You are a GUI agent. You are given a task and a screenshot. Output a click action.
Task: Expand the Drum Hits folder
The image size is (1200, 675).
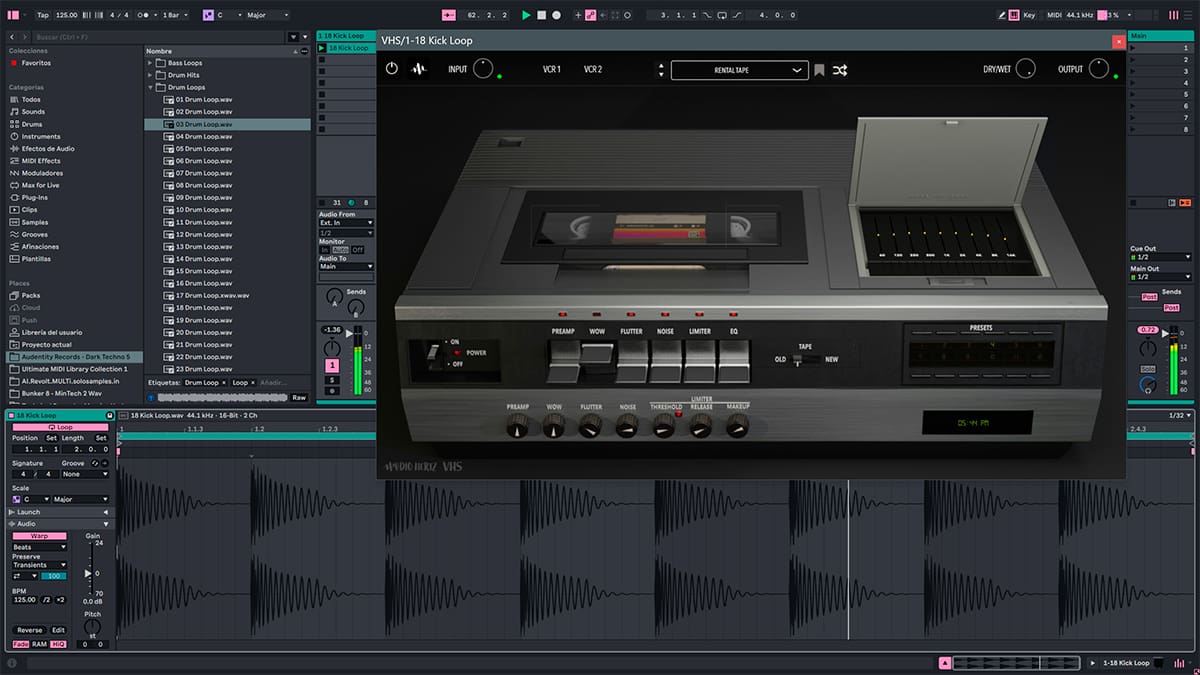point(150,75)
